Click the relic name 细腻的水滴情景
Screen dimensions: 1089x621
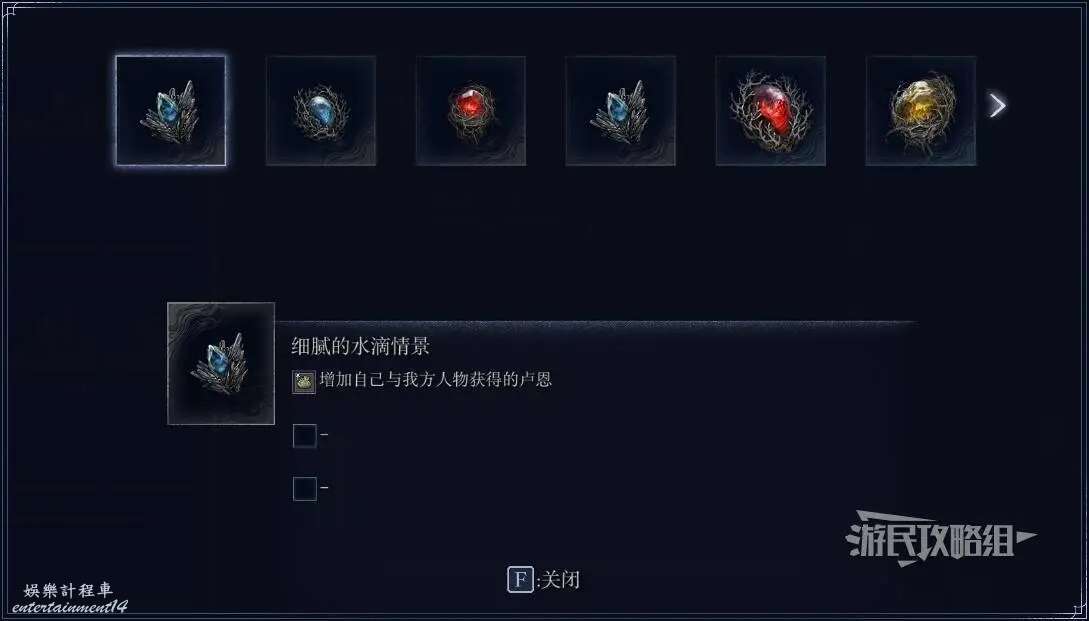click(x=360, y=346)
